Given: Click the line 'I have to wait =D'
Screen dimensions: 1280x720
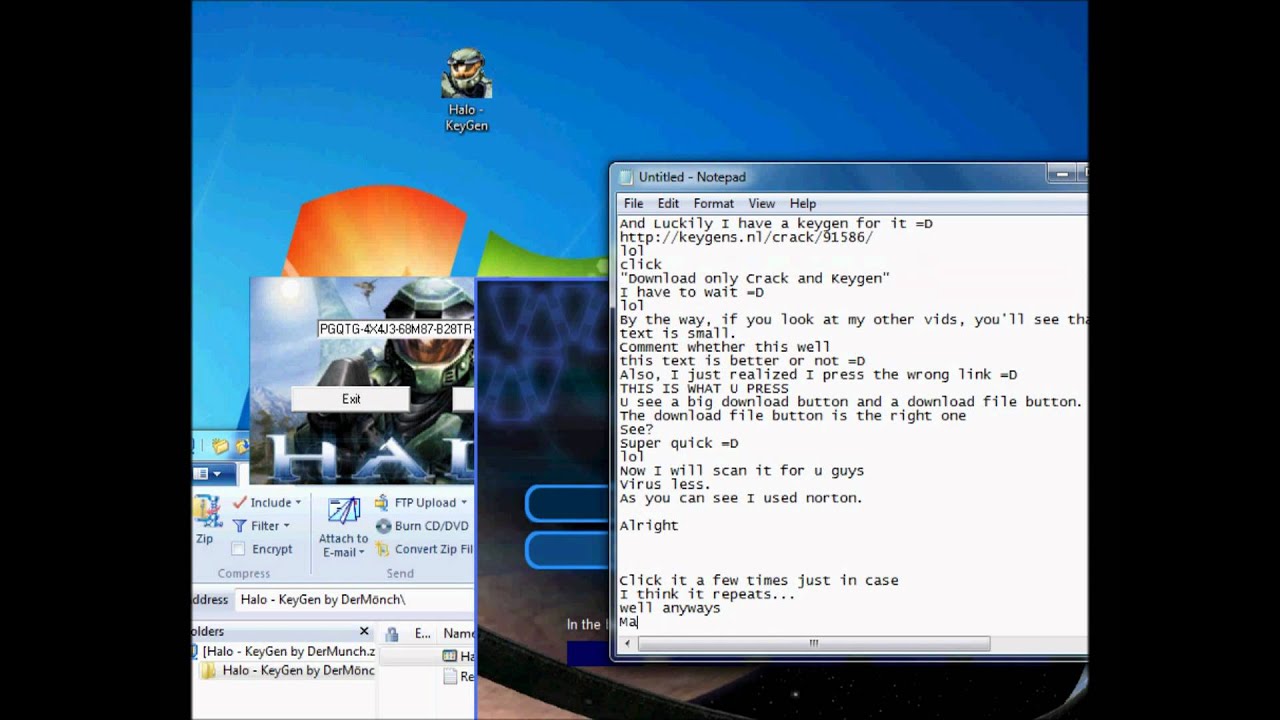Looking at the screenshot, I should tap(692, 293).
